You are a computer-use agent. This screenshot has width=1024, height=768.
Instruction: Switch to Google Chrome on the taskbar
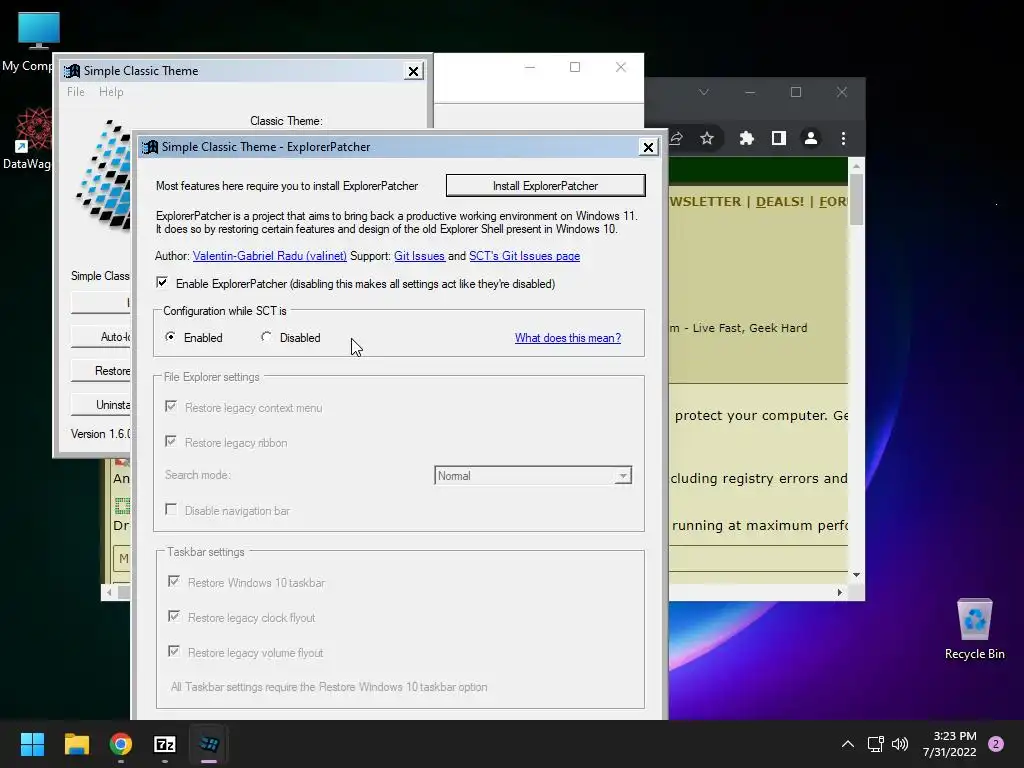pos(121,744)
